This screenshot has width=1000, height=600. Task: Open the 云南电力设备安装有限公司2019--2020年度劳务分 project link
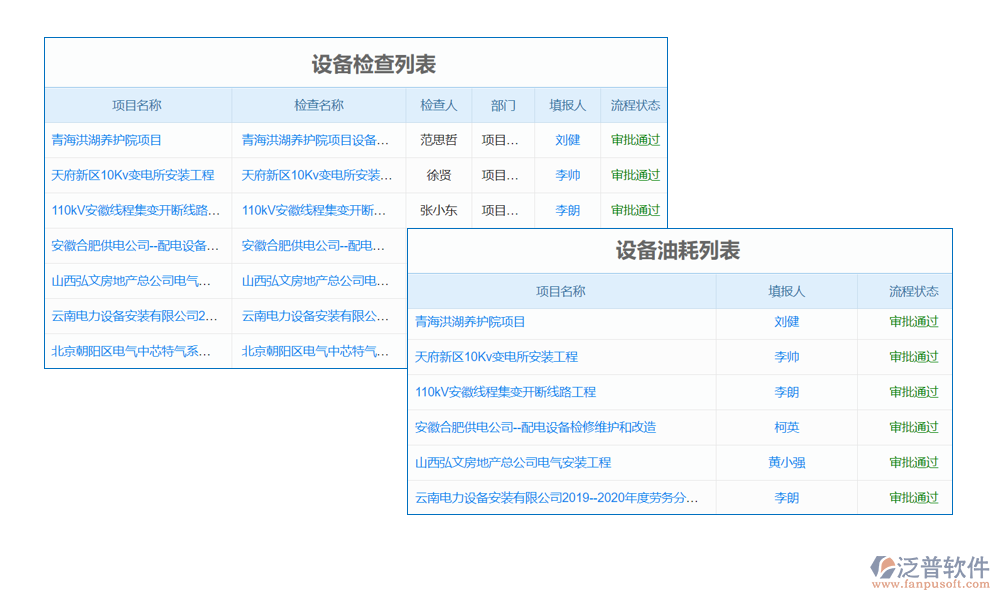(556, 497)
